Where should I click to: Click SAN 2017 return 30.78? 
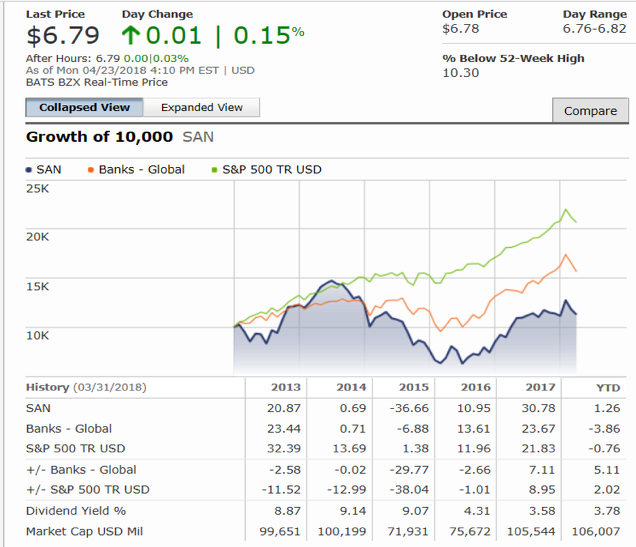point(538,408)
